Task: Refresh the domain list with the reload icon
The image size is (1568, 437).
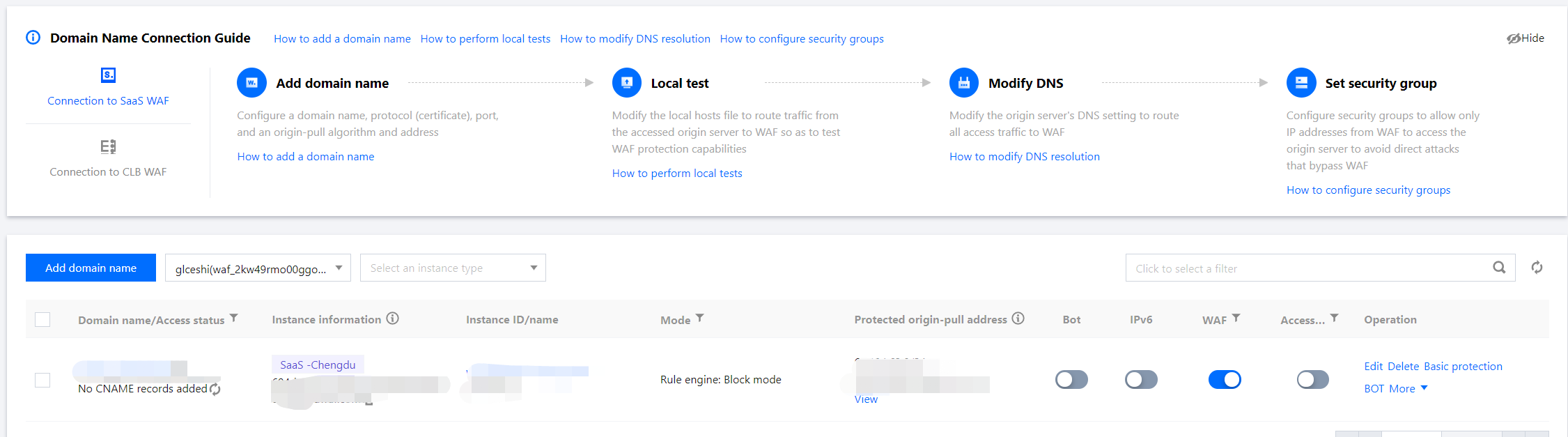Action: click(x=1537, y=268)
